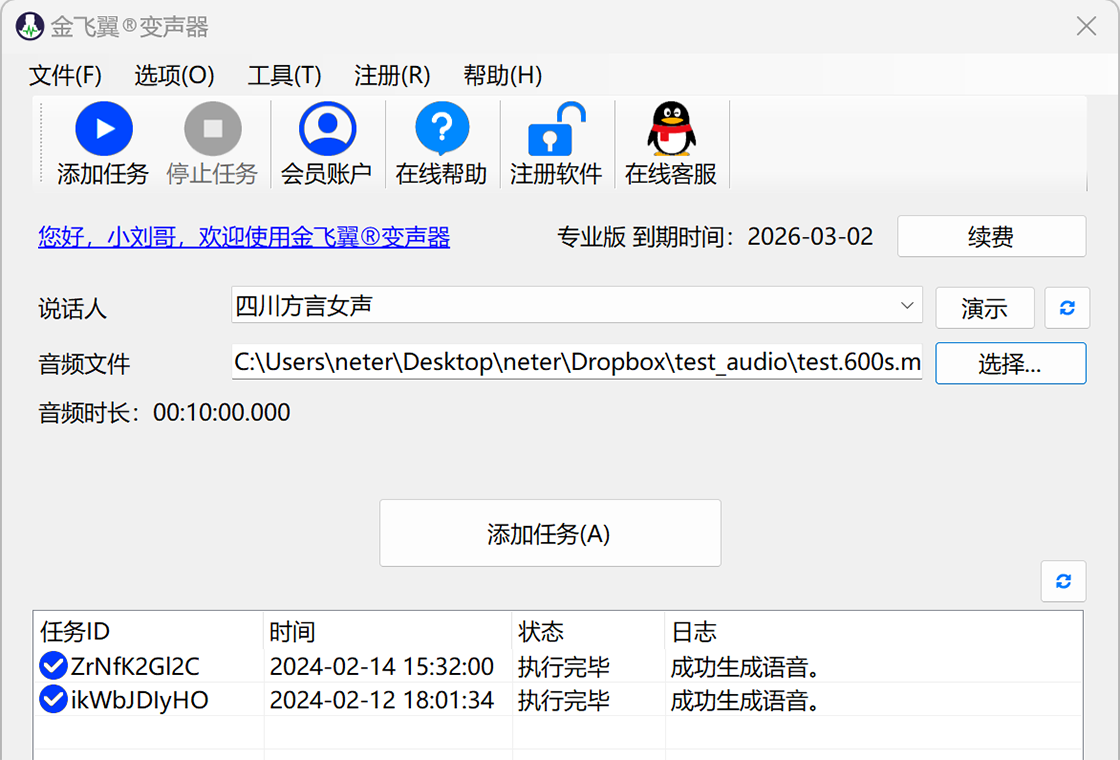Click the expiry date text 2026-03-02
The width and height of the screenshot is (1120, 760).
(810, 236)
